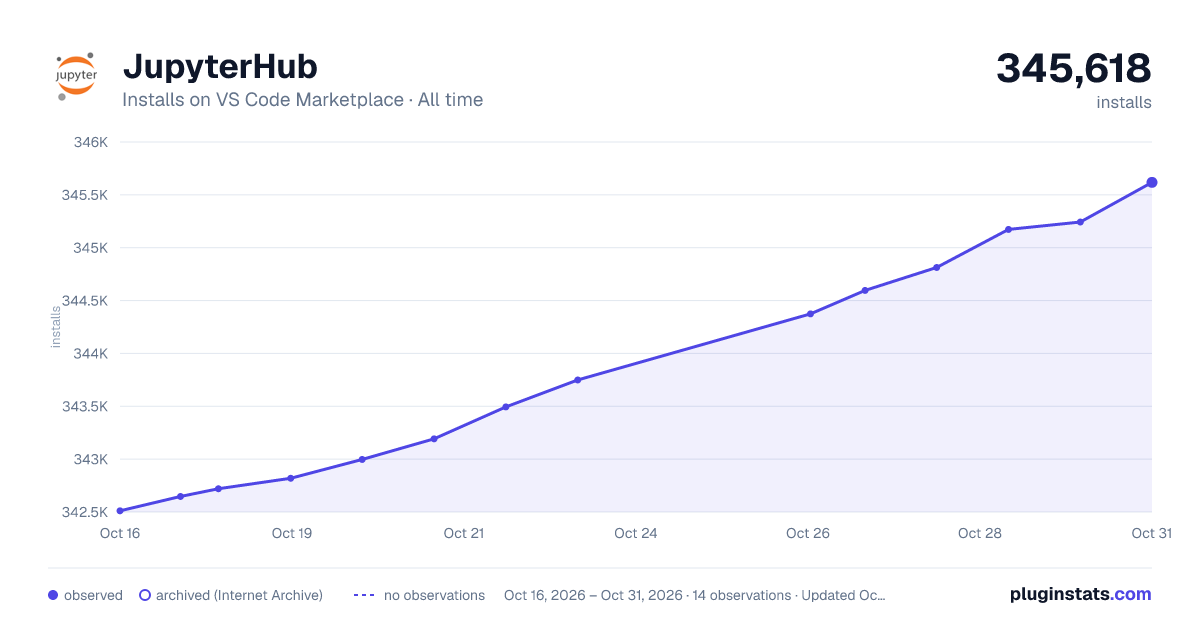
Task: Select the first data point at Oct 16
Action: click(x=120, y=511)
